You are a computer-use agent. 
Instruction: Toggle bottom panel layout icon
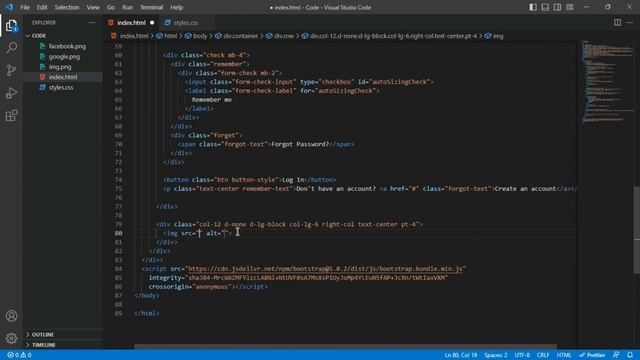[x=545, y=7]
